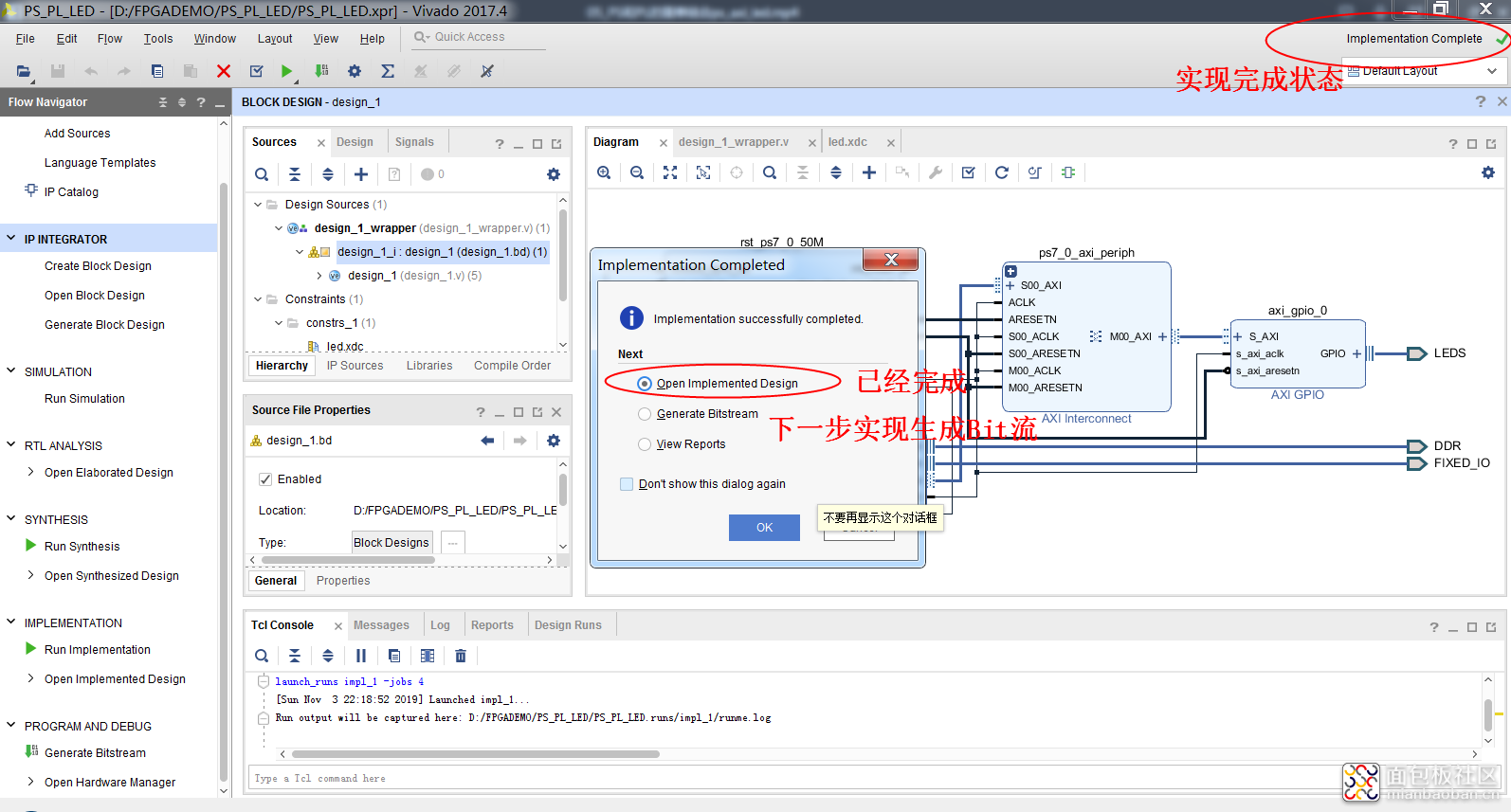
Task: Open Source File Properties settings gear
Action: pyautogui.click(x=554, y=441)
